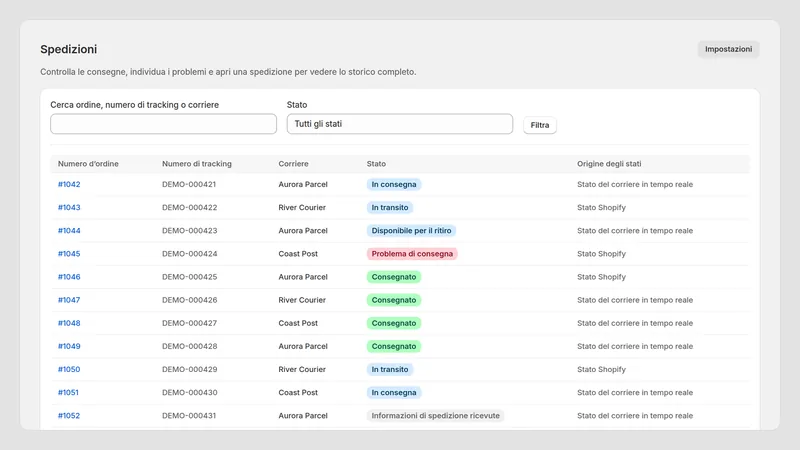This screenshot has width=800, height=450.
Task: Click the Disponibile per il ritiro badge
Action: pyautogui.click(x=411, y=231)
